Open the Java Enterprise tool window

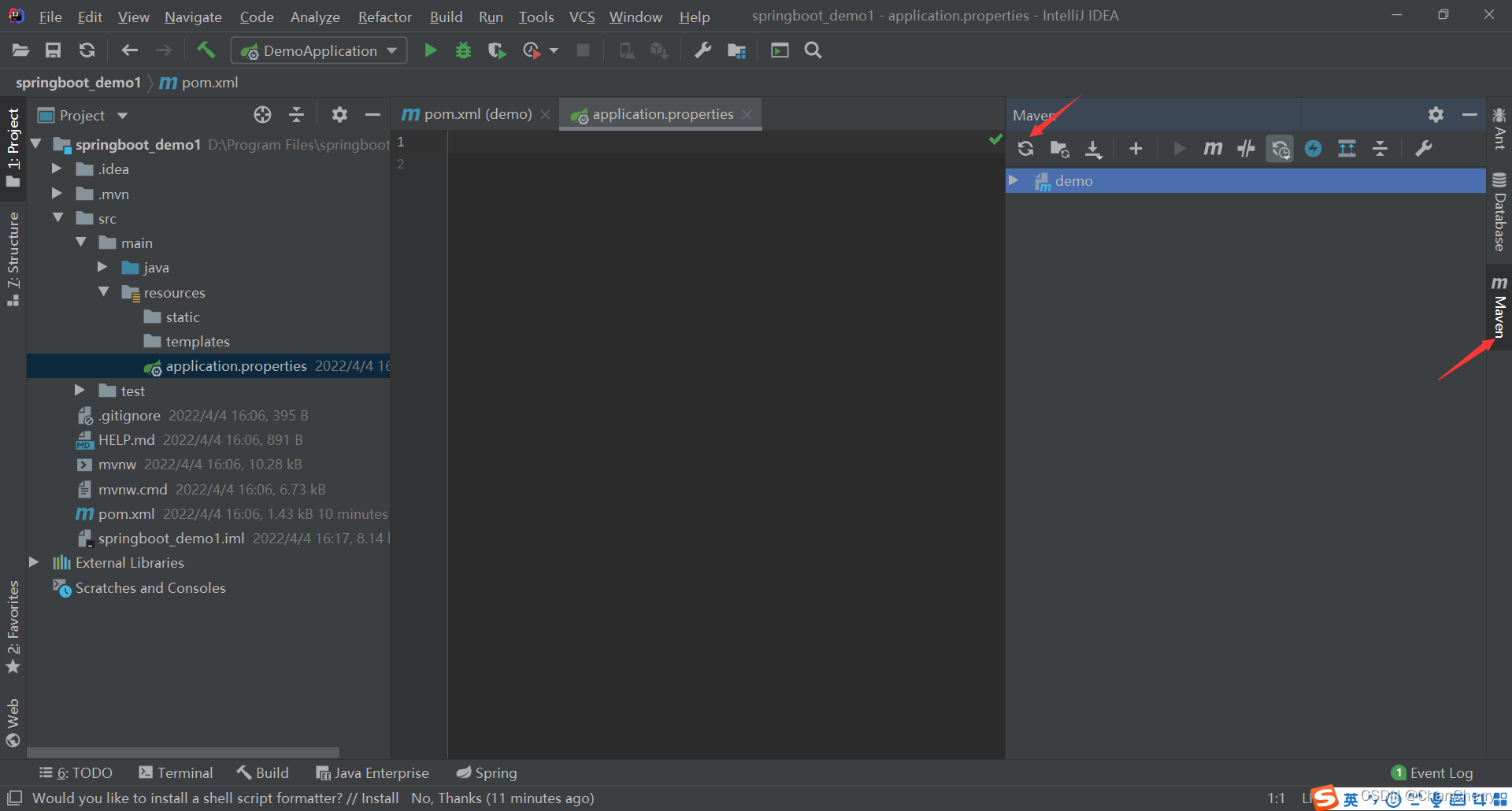point(372,772)
